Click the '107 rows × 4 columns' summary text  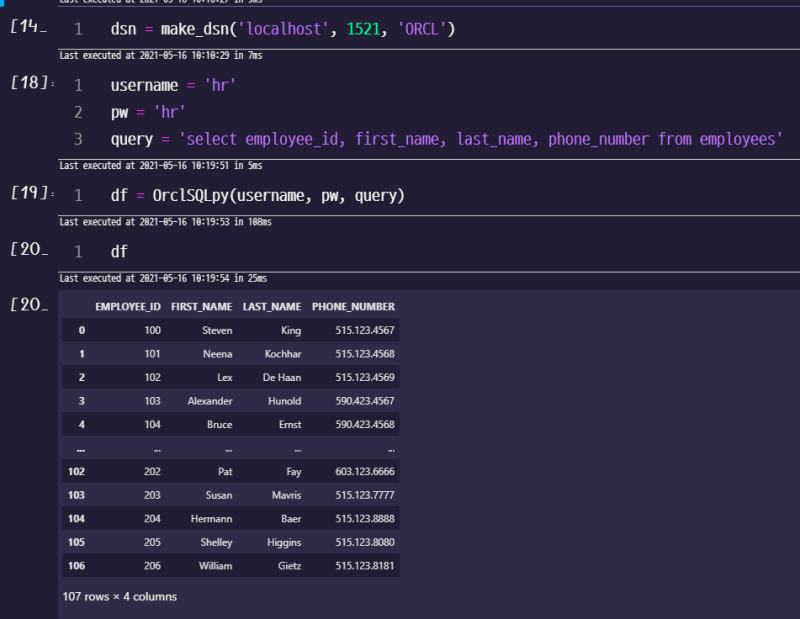[119, 596]
